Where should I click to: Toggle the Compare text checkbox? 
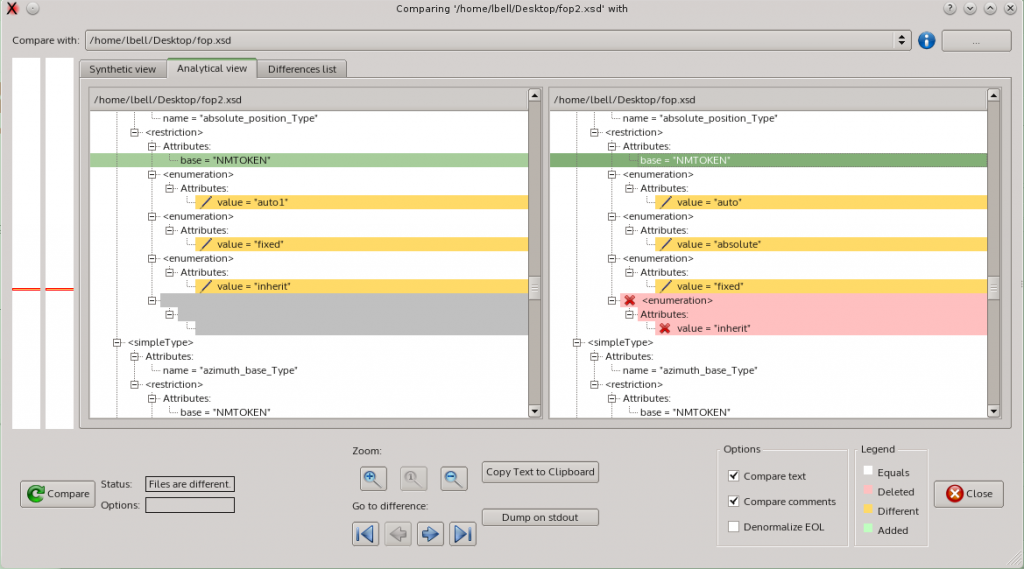[734, 476]
